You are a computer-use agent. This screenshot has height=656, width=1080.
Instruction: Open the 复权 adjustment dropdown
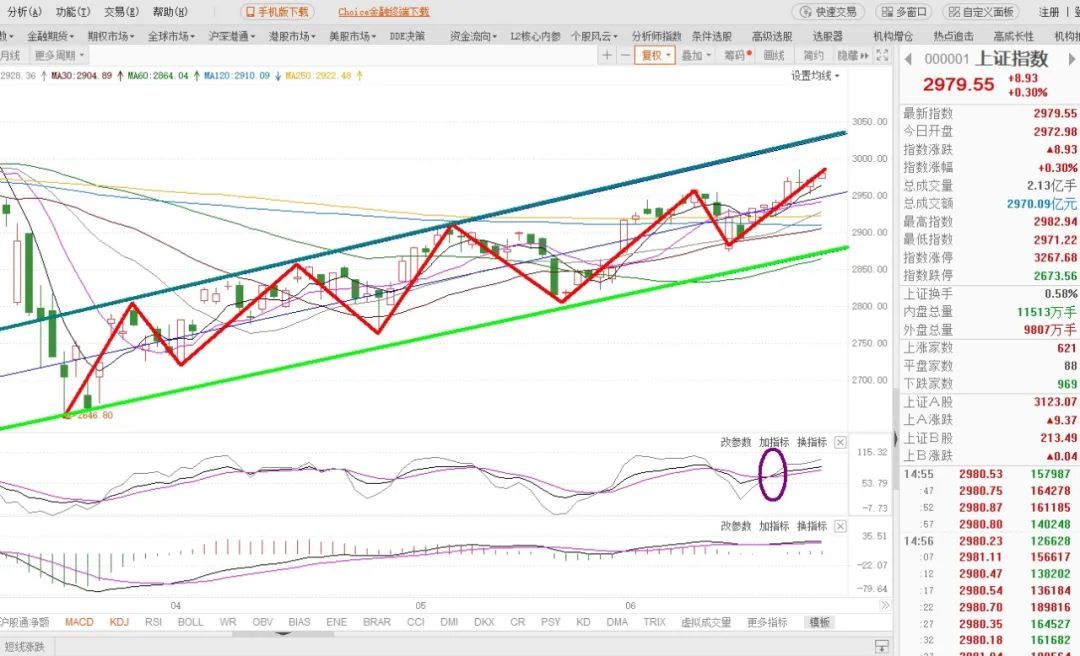tap(655, 55)
